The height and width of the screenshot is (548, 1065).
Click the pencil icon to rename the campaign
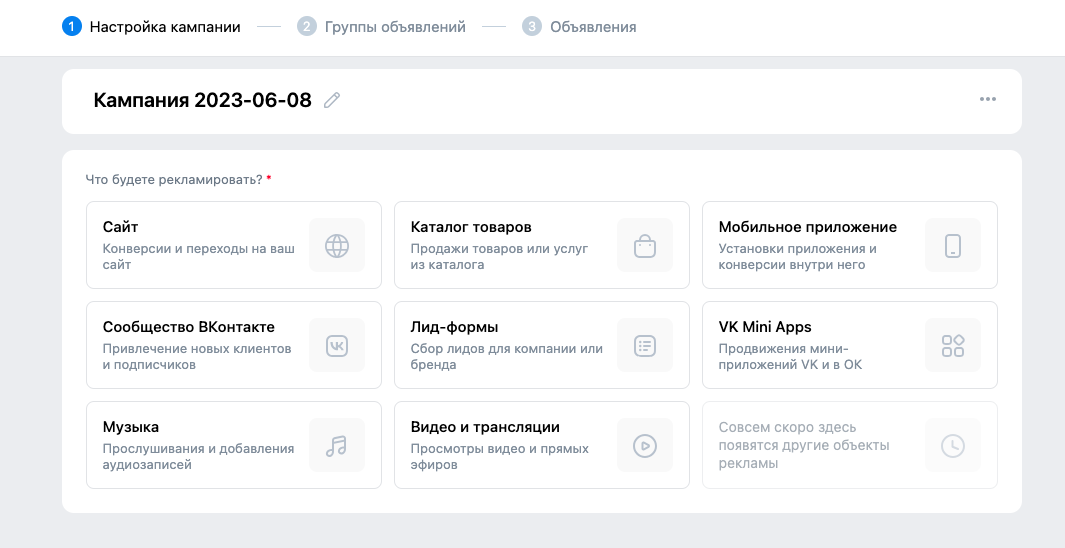331,101
